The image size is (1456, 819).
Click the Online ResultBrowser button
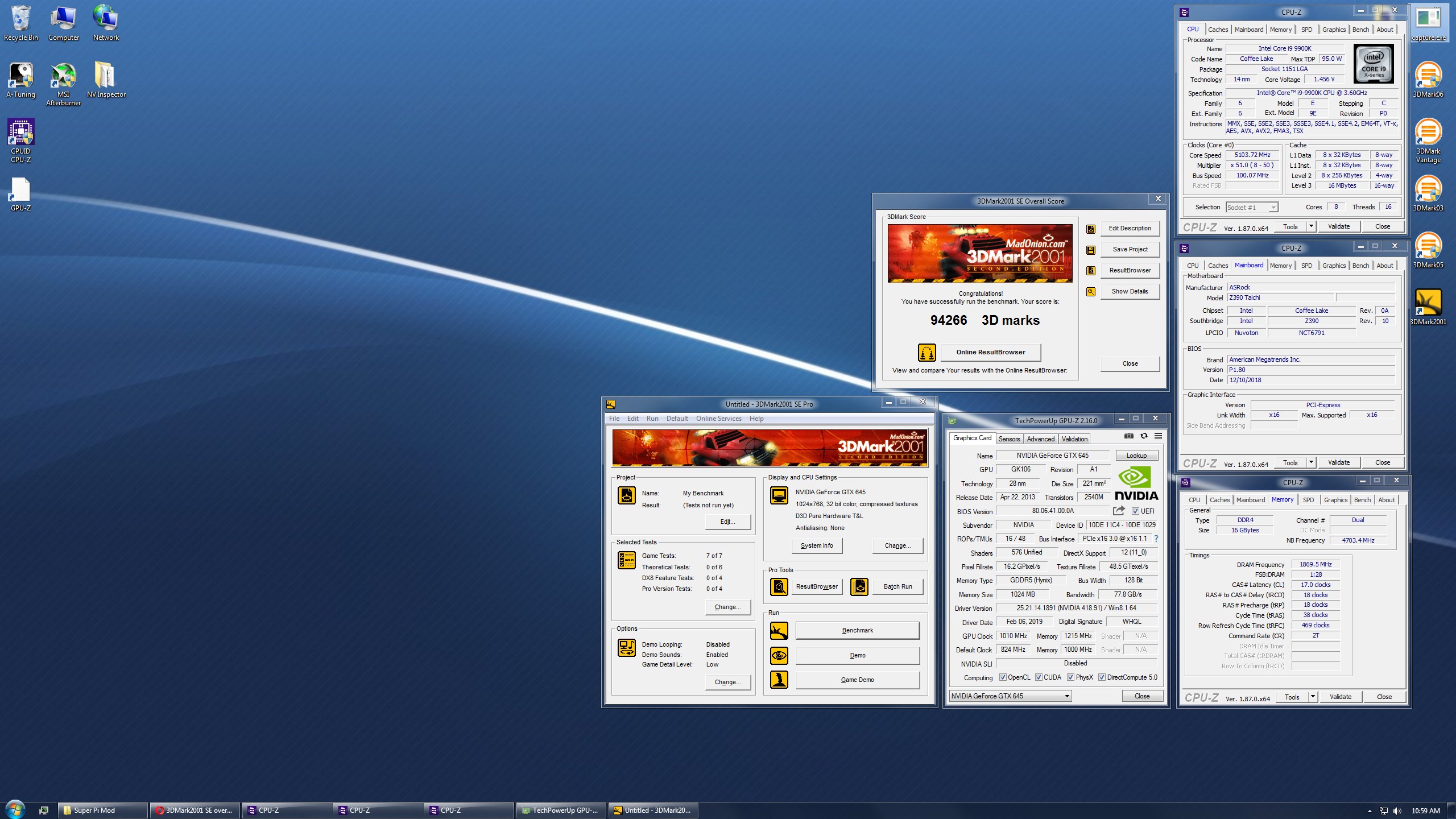991,353
